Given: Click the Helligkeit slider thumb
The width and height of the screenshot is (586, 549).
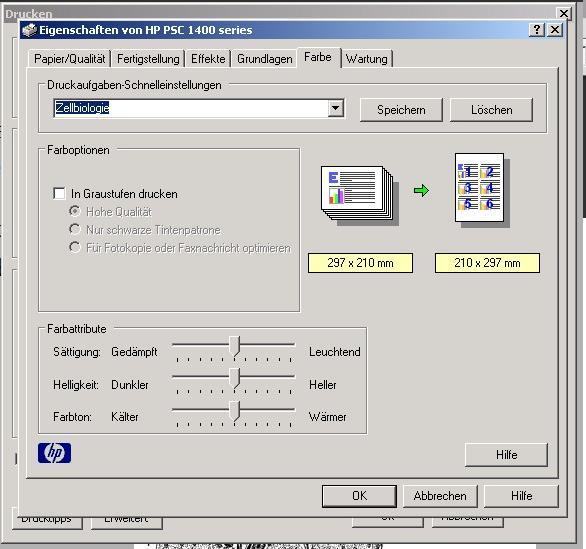Looking at the screenshot, I should click(235, 379).
